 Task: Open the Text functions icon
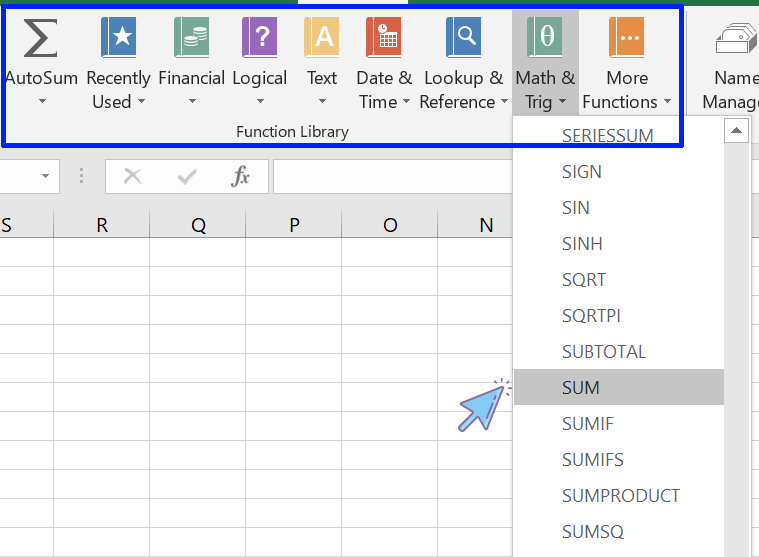(x=322, y=37)
